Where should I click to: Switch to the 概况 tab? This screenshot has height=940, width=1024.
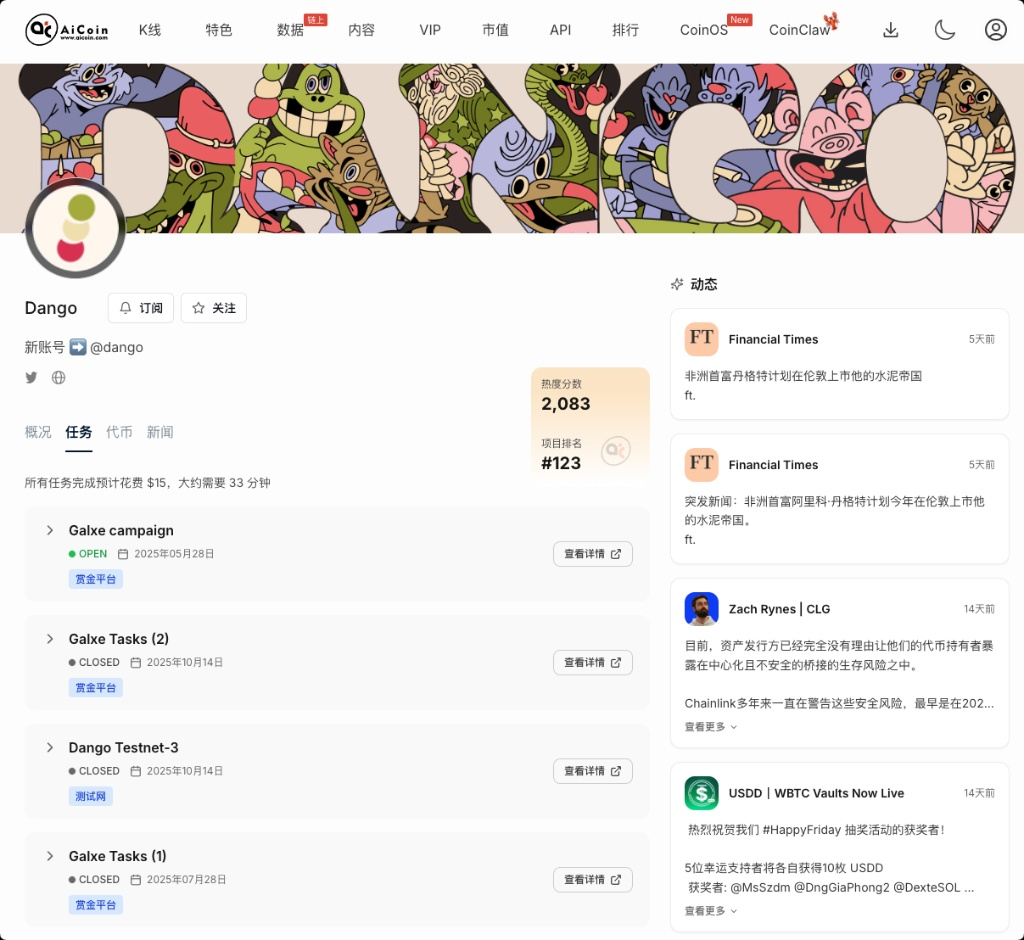38,432
